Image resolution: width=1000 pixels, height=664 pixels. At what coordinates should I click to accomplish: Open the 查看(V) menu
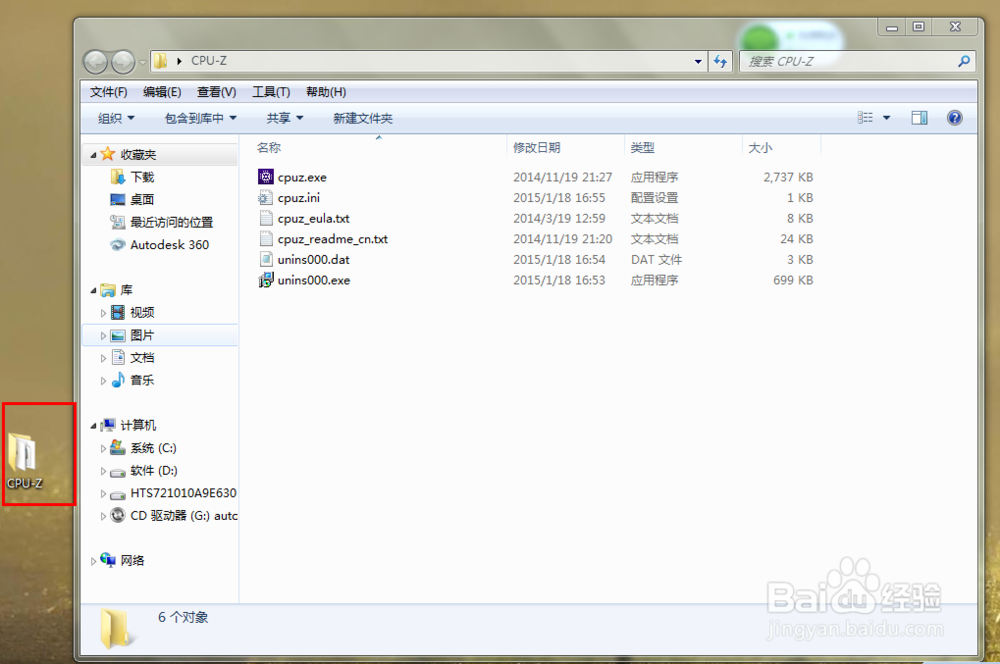(x=216, y=92)
